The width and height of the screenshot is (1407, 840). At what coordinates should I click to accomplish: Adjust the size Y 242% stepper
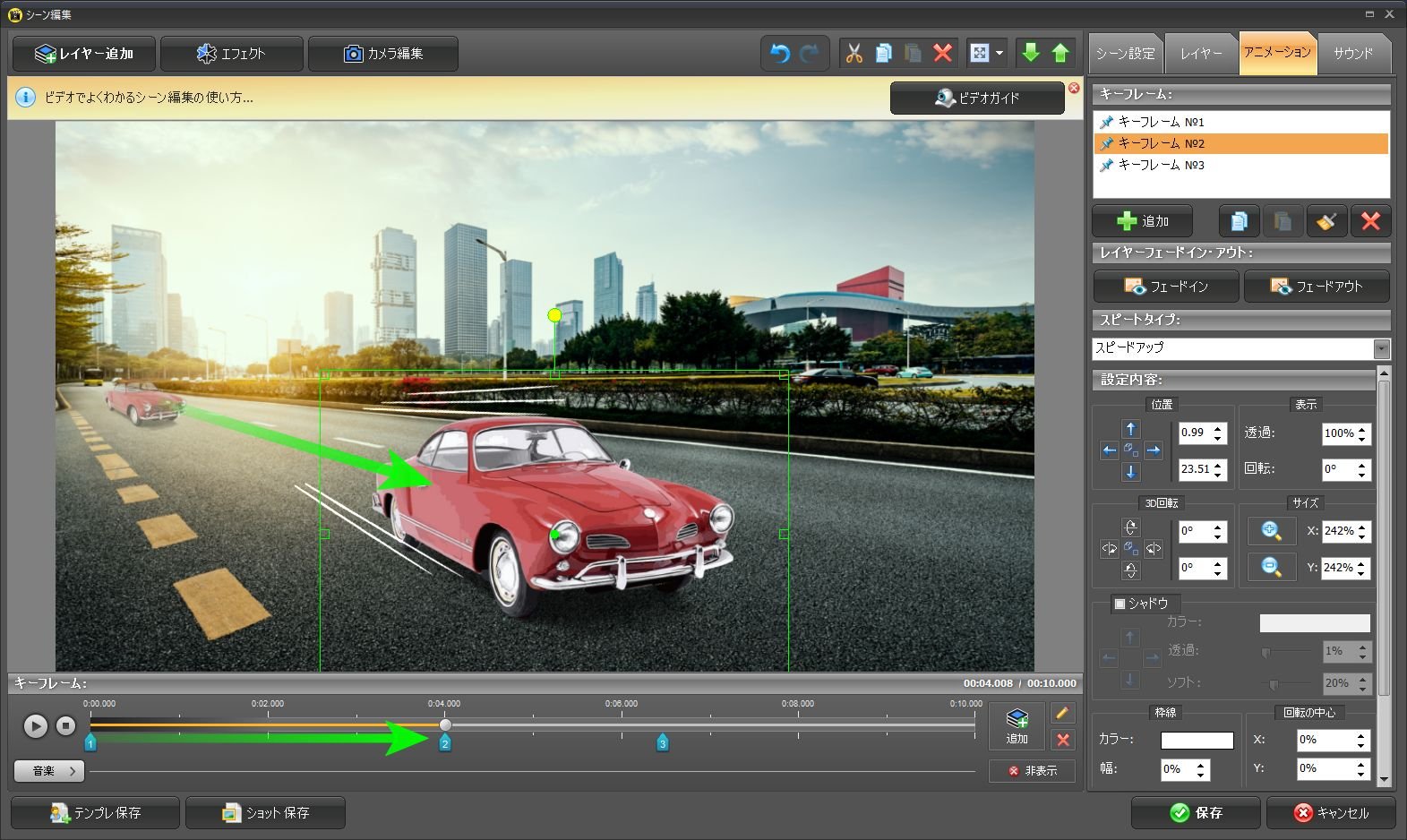click(x=1362, y=568)
